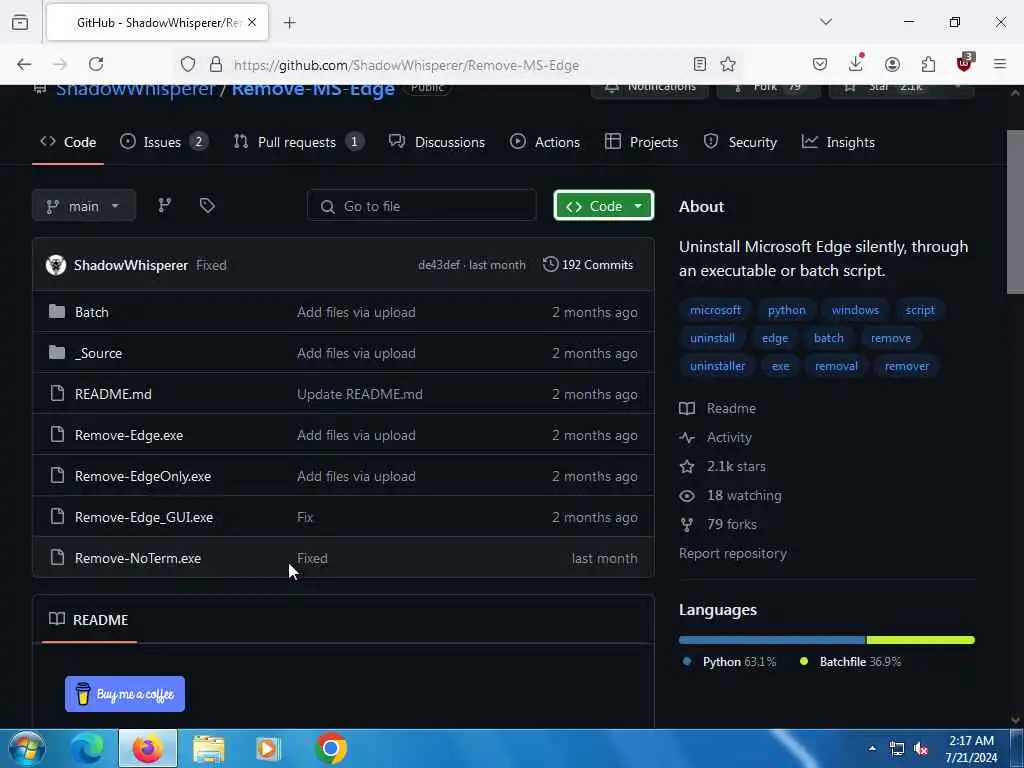The image size is (1024, 768).
Task: Click the Buy me a coffee button
Action: [x=125, y=694]
